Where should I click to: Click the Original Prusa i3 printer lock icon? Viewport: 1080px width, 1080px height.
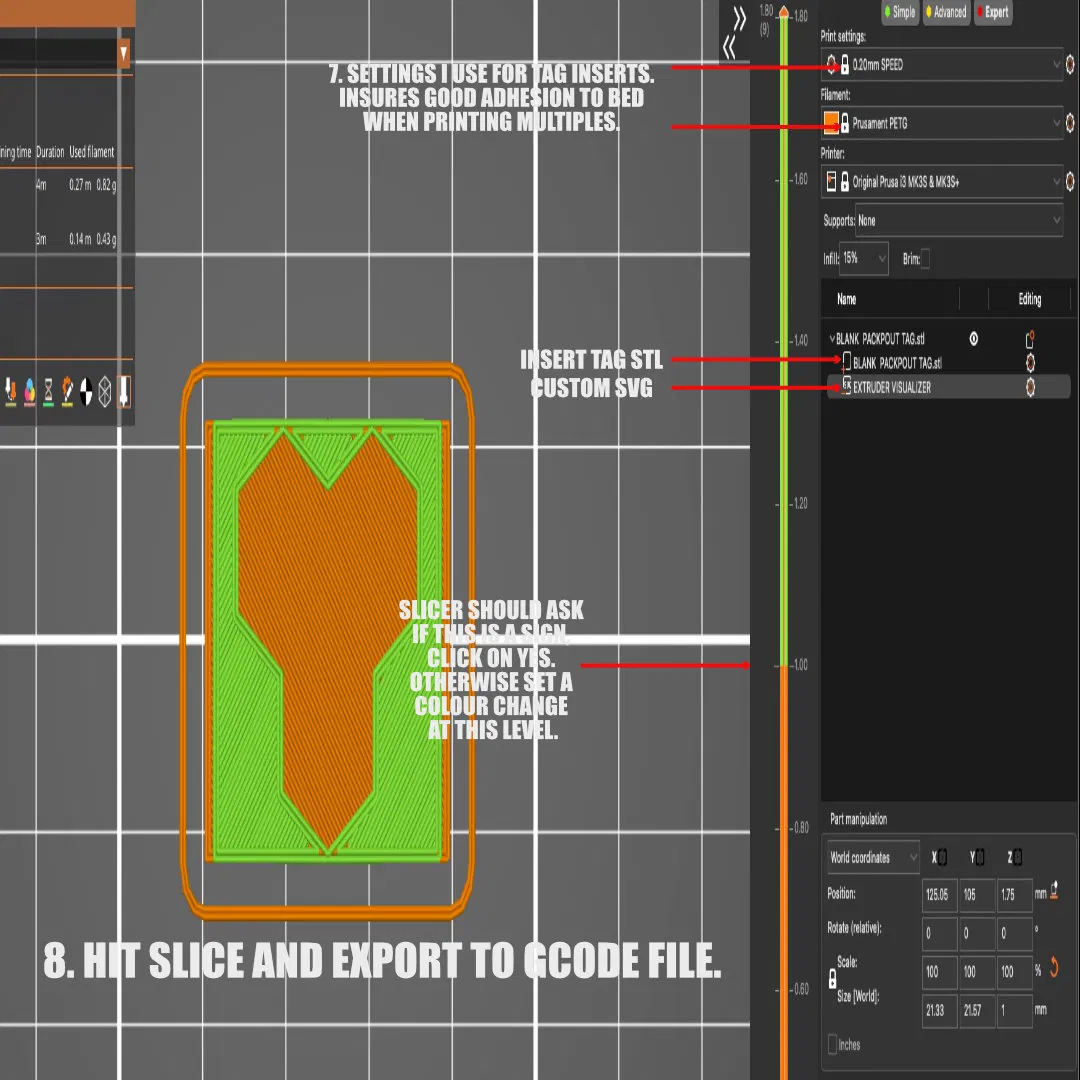(844, 182)
